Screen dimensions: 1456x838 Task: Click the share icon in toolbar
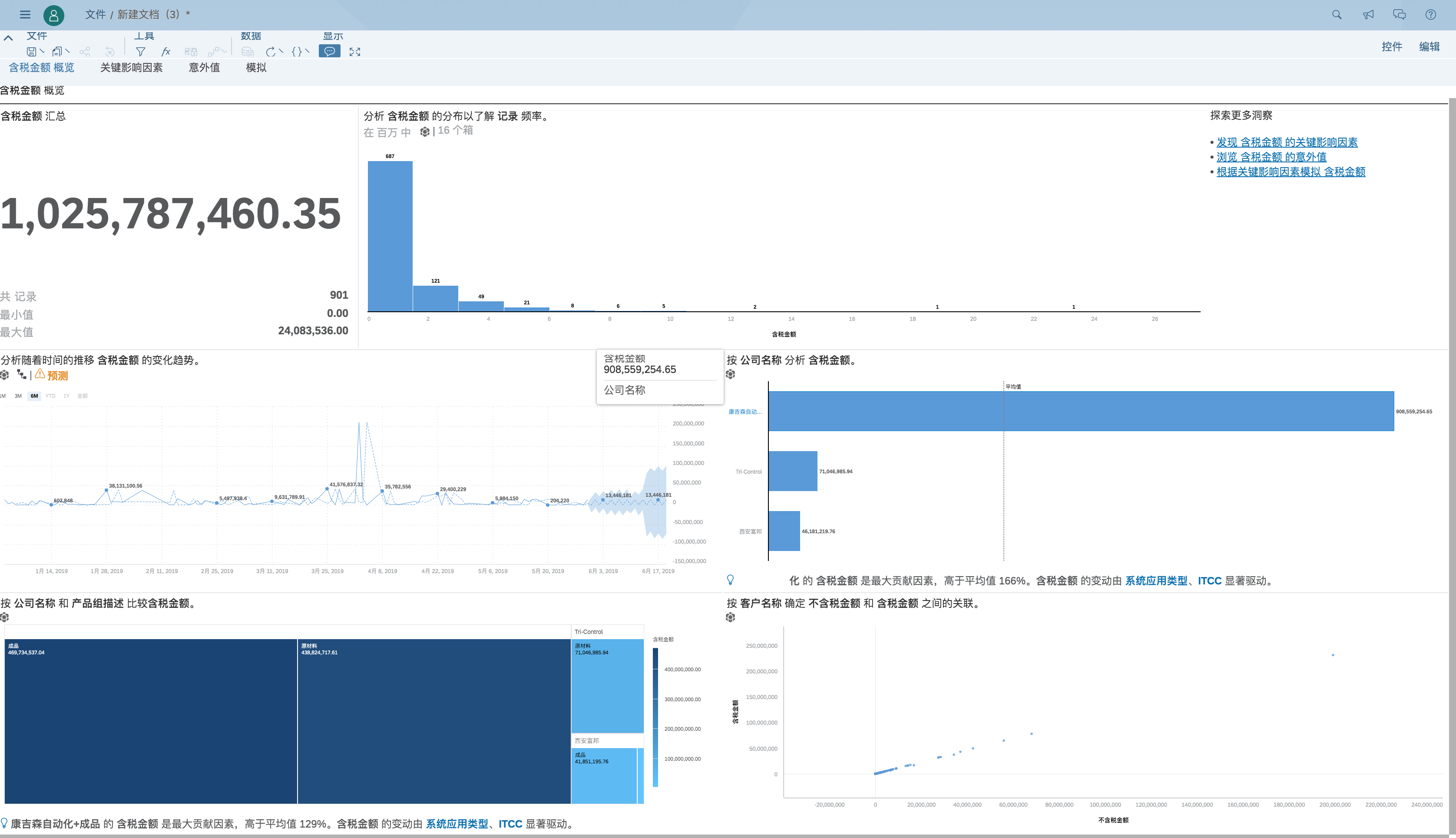85,52
